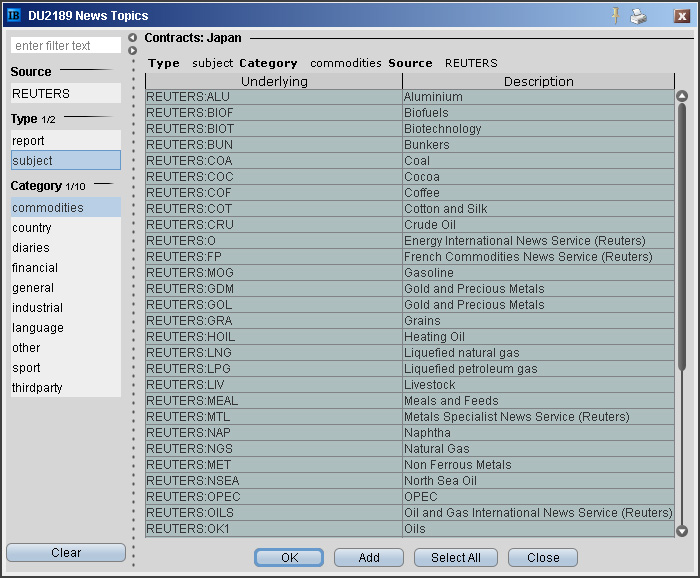Click the North Sea Oil description

pos(538,481)
